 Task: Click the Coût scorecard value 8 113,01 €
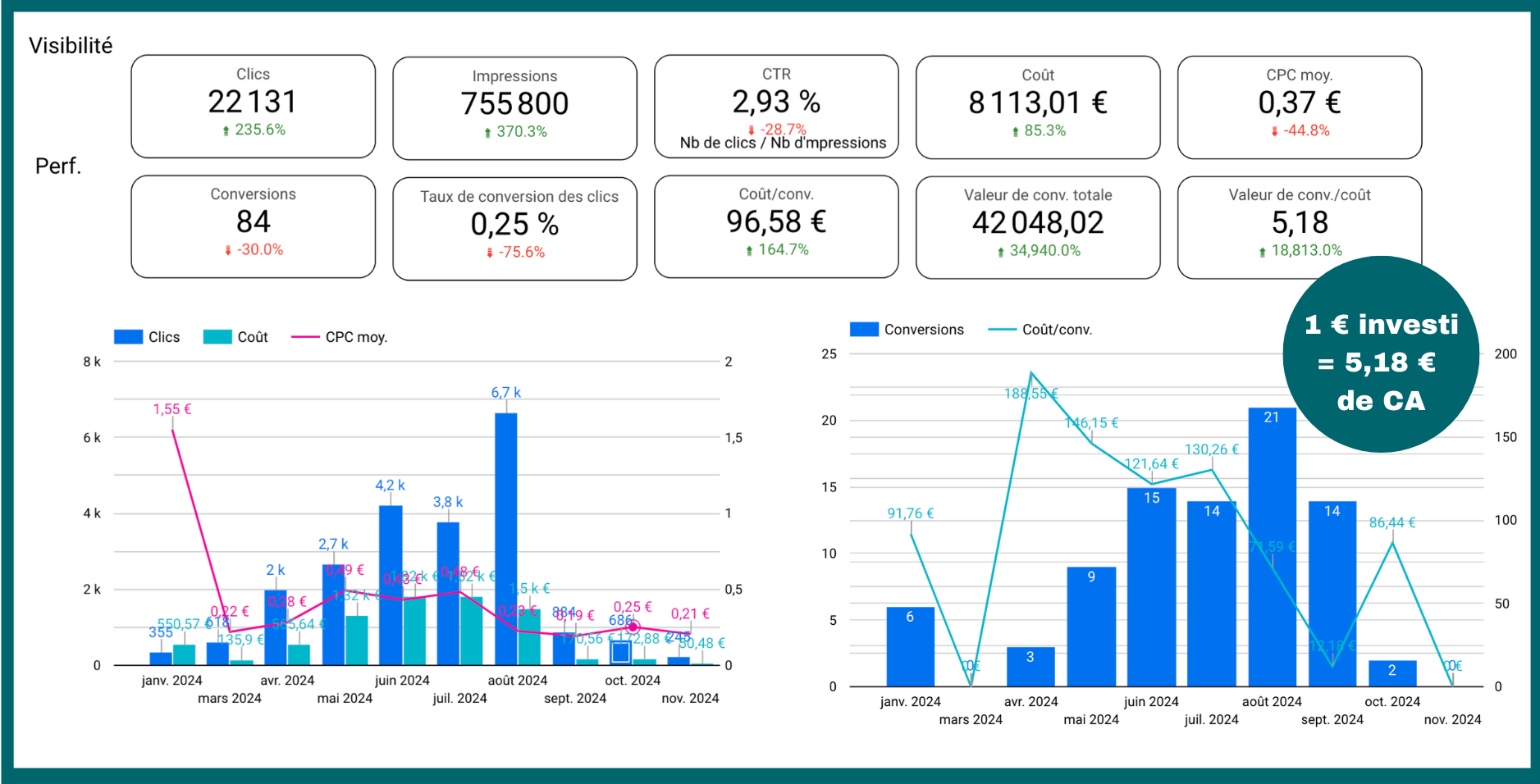coord(1038,103)
